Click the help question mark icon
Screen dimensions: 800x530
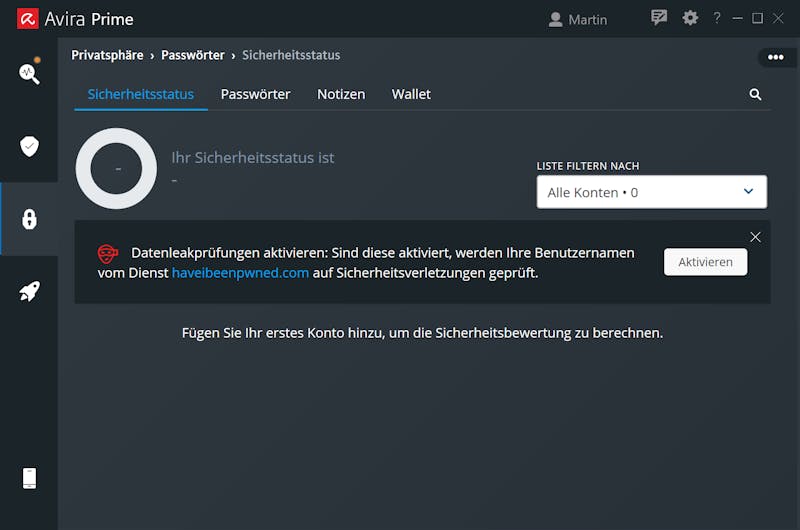pyautogui.click(x=717, y=18)
